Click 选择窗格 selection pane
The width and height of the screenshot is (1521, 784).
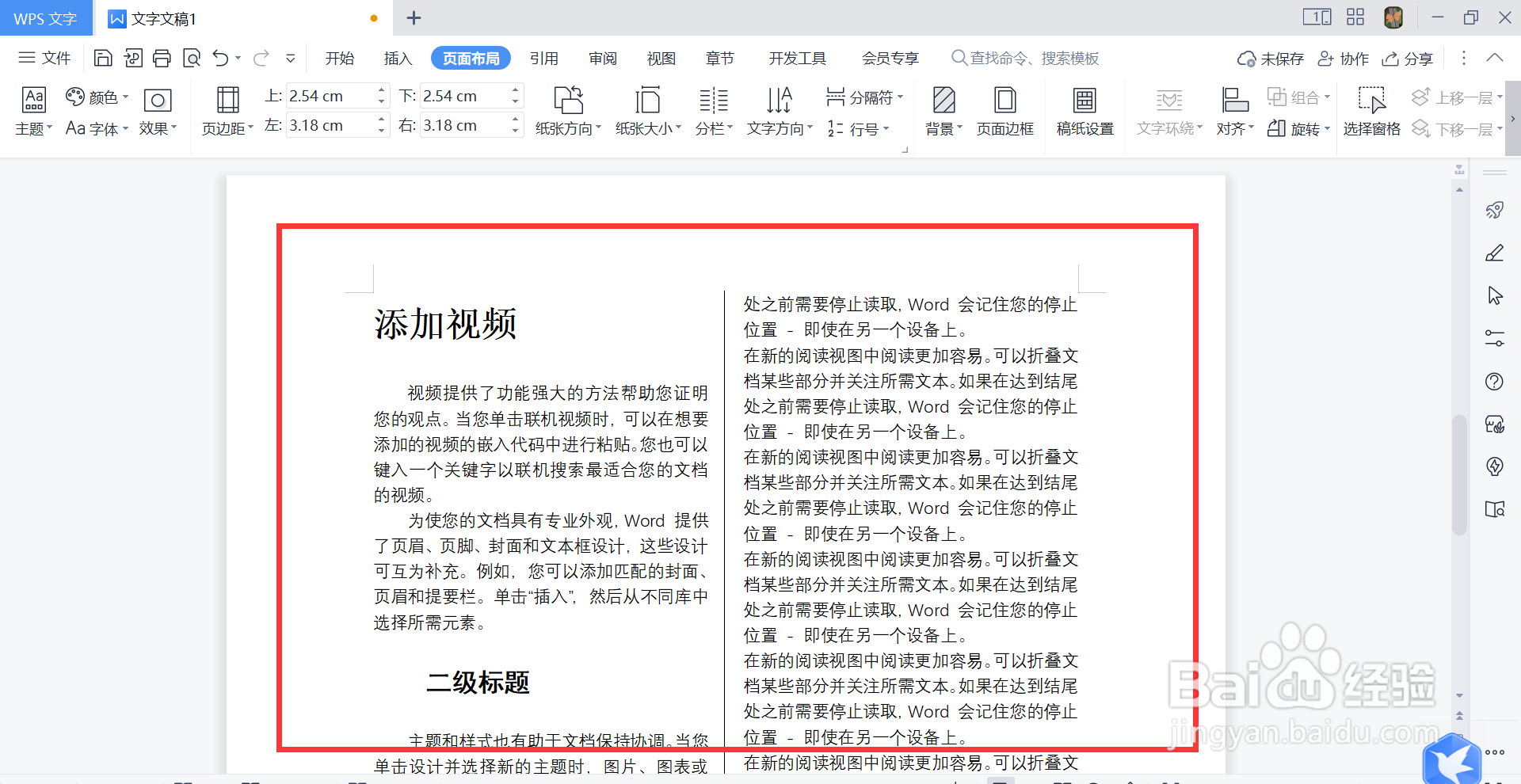pyautogui.click(x=1371, y=112)
